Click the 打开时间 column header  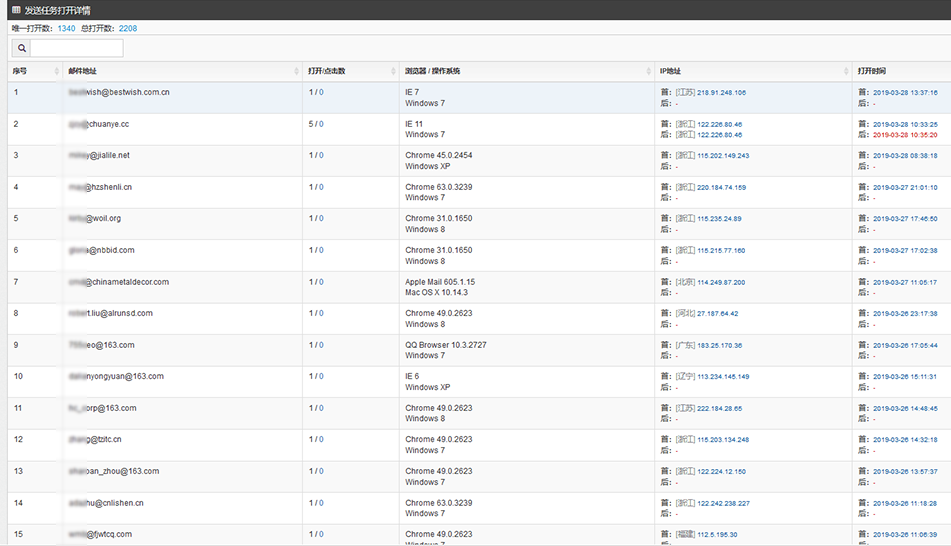(873, 71)
